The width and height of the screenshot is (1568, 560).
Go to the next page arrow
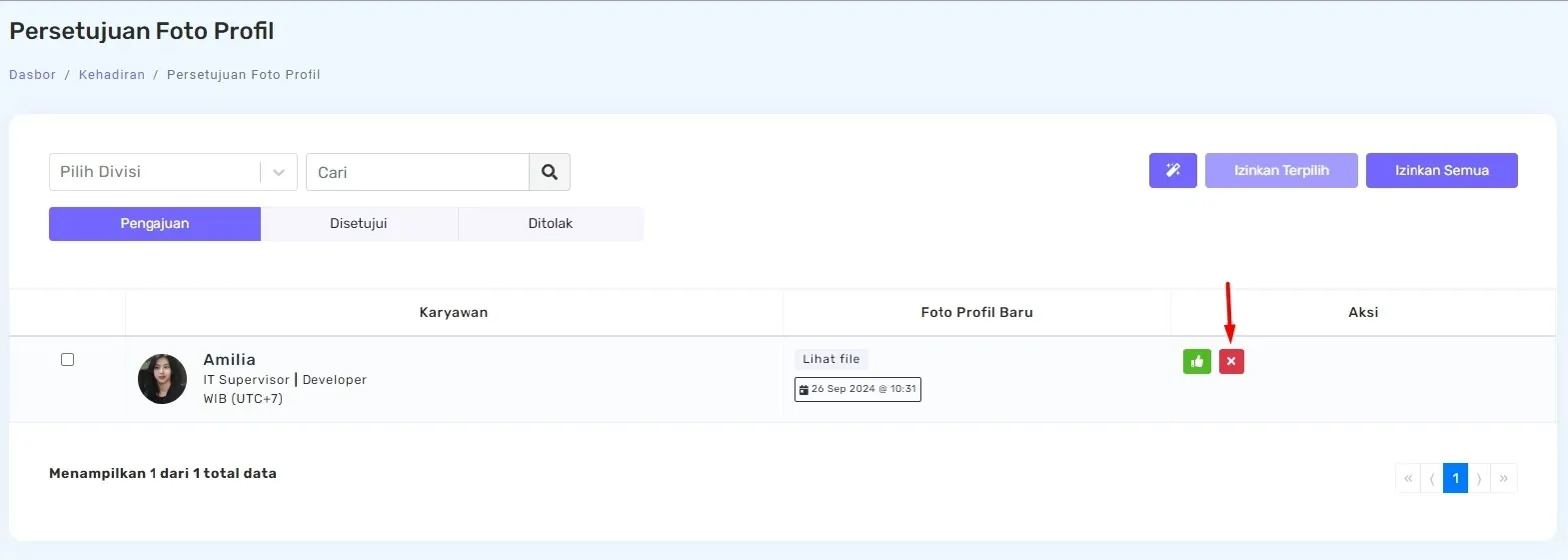click(1479, 478)
